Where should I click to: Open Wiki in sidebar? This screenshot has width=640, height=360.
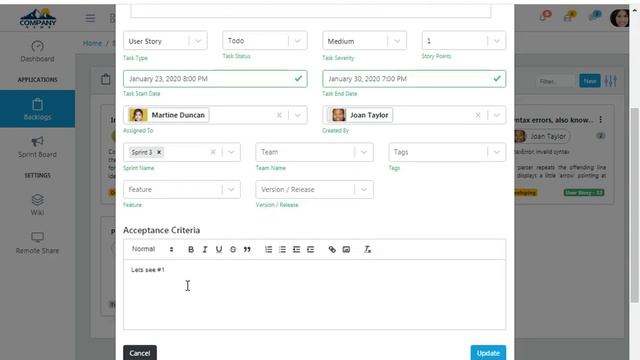(x=37, y=205)
